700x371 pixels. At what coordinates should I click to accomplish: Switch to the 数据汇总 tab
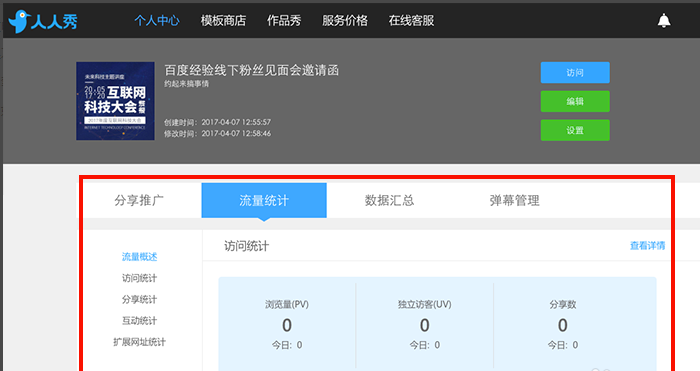389,200
